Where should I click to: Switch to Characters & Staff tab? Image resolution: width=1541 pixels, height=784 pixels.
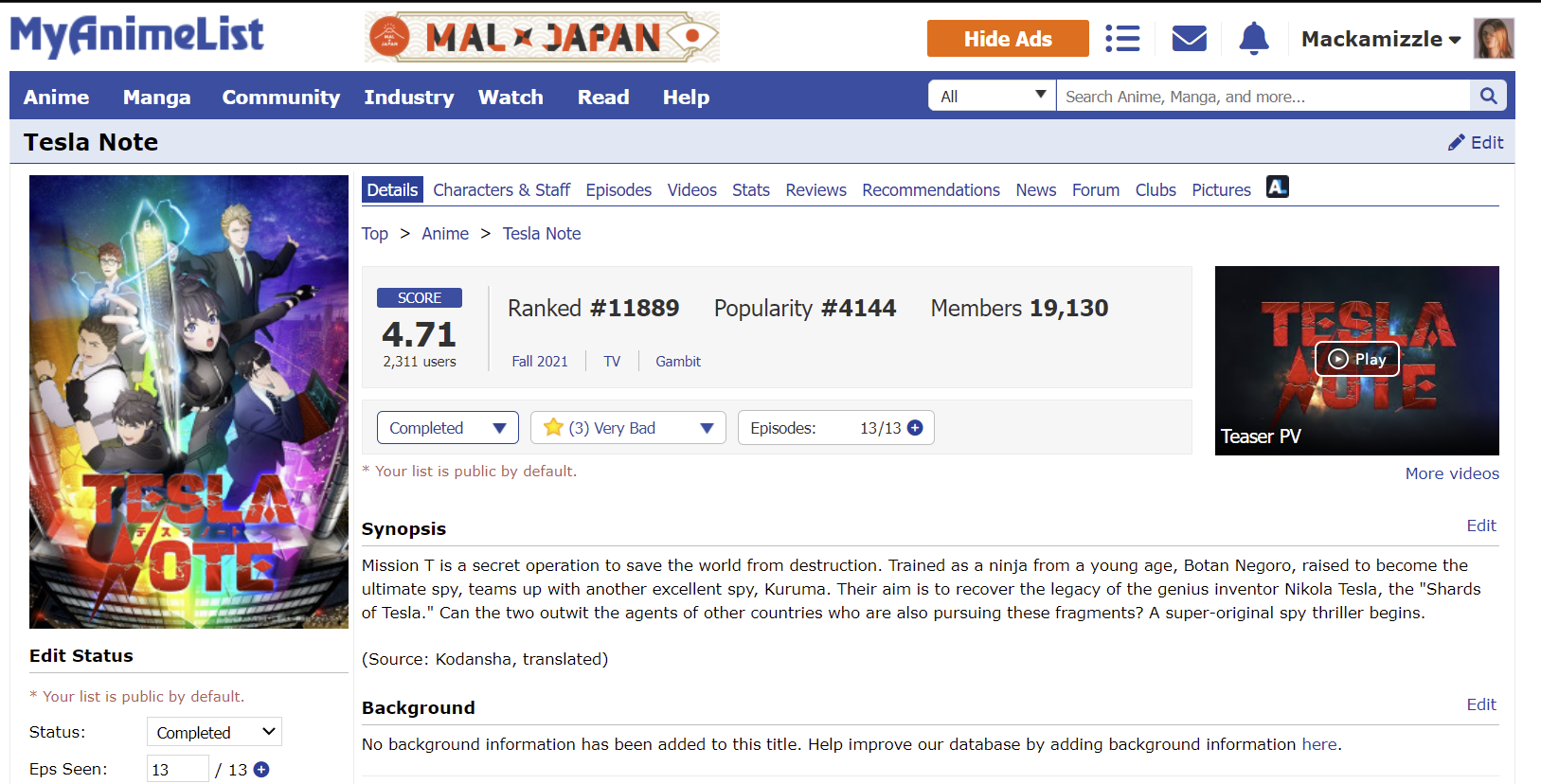pyautogui.click(x=502, y=190)
